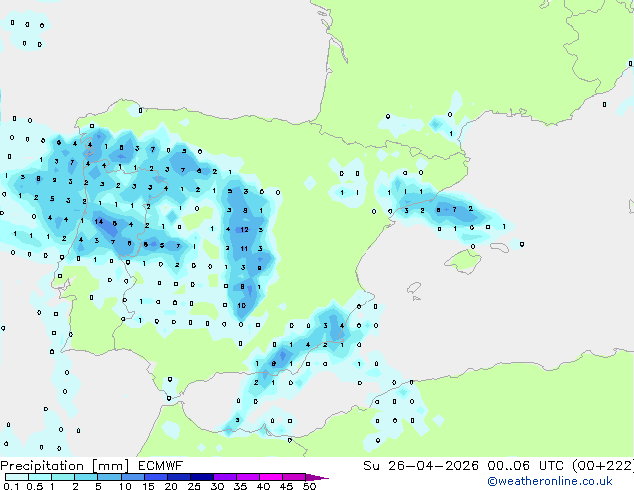The width and height of the screenshot is (634, 490).
Task: Click the 0.1–0.5 mm legend color swatch
Action: (17, 477)
